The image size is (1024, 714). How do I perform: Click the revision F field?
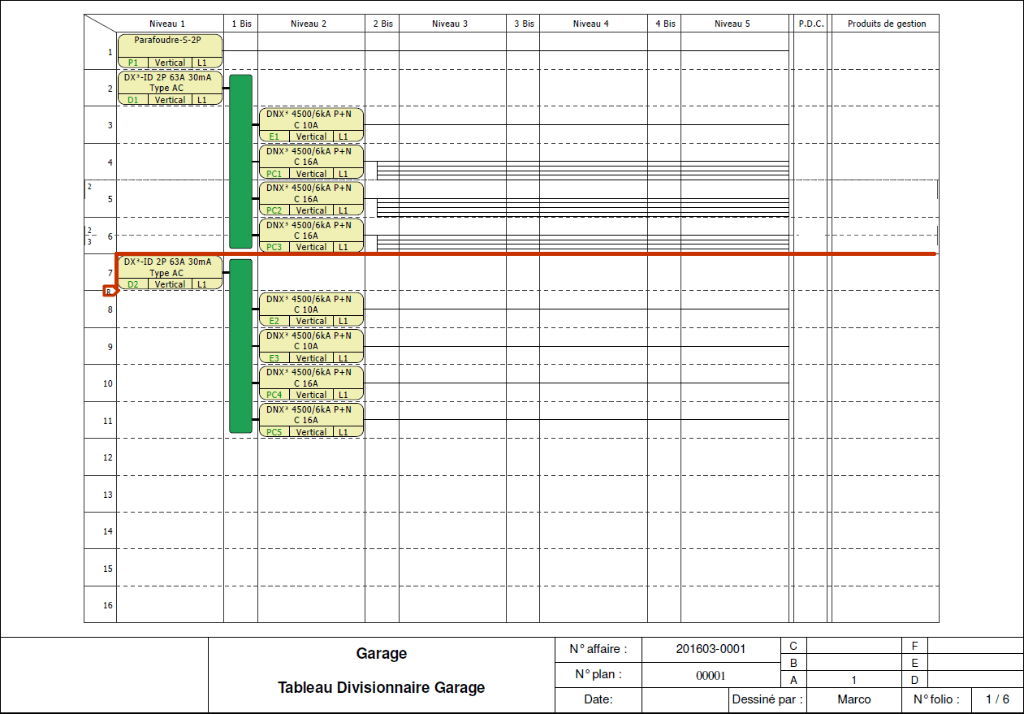(x=976, y=645)
